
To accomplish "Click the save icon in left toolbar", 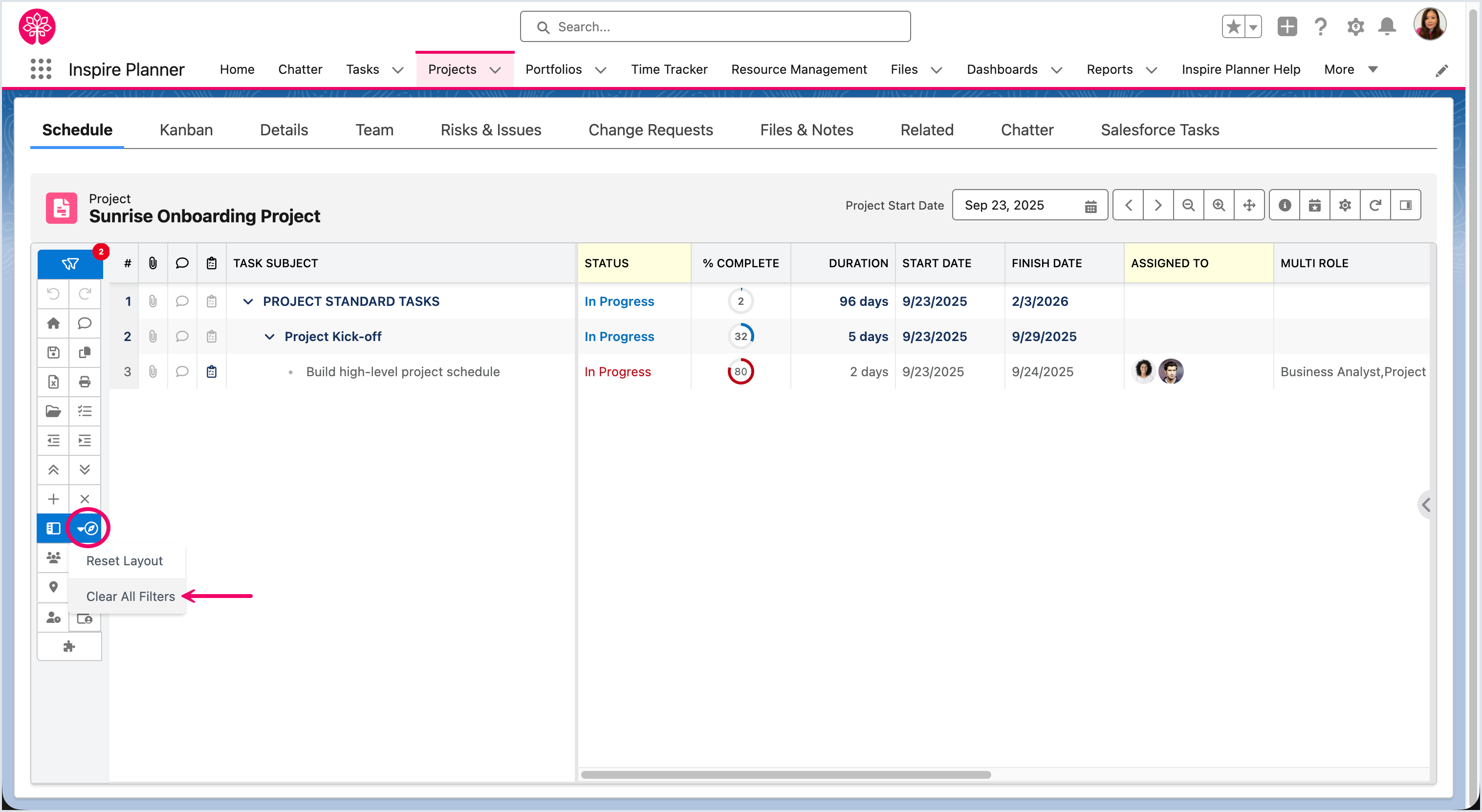I will click(x=53, y=353).
